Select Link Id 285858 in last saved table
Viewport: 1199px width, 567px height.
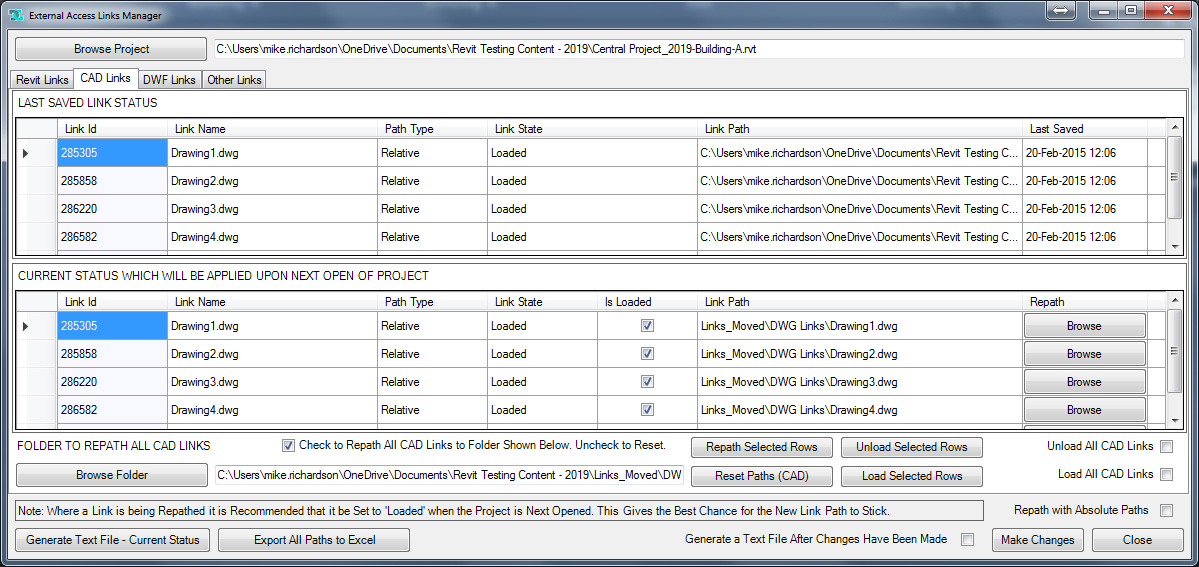coord(112,181)
